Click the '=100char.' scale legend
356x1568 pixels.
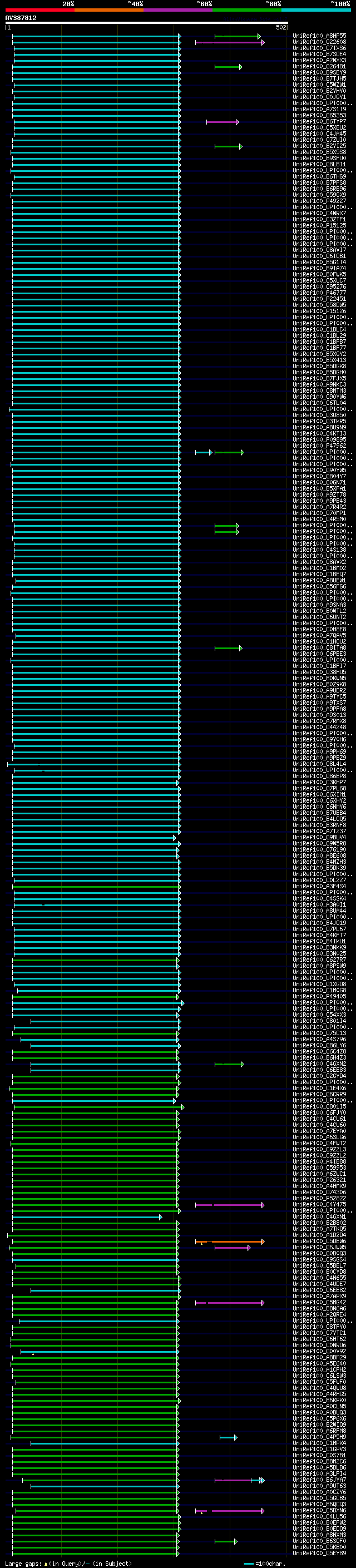(264, 1564)
